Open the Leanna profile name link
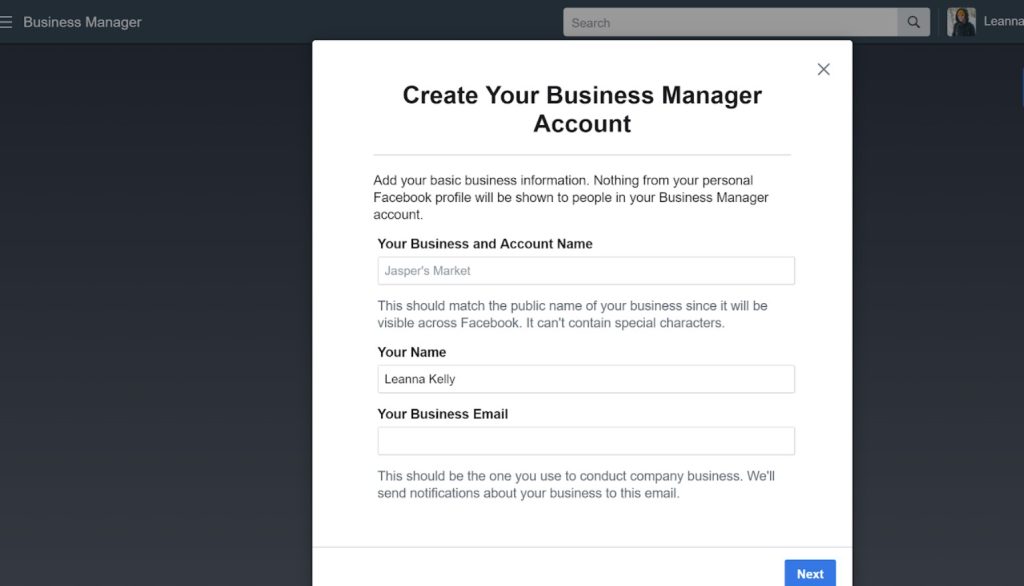The height and width of the screenshot is (586, 1024). [x=1002, y=22]
